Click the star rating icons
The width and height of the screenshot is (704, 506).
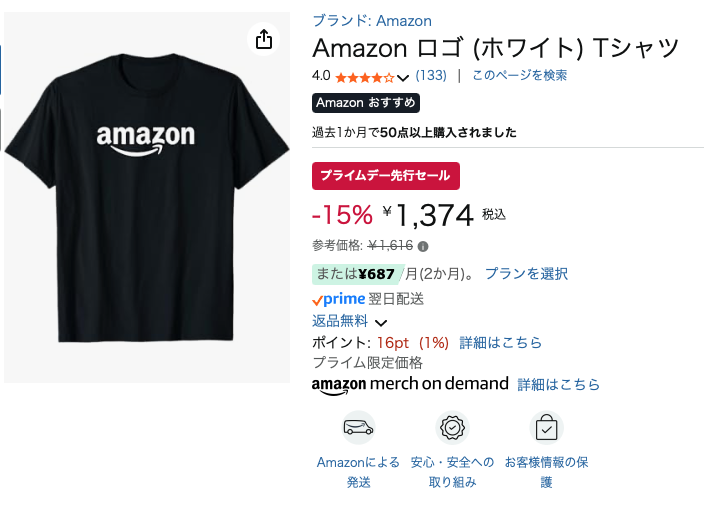pyautogui.click(x=364, y=77)
